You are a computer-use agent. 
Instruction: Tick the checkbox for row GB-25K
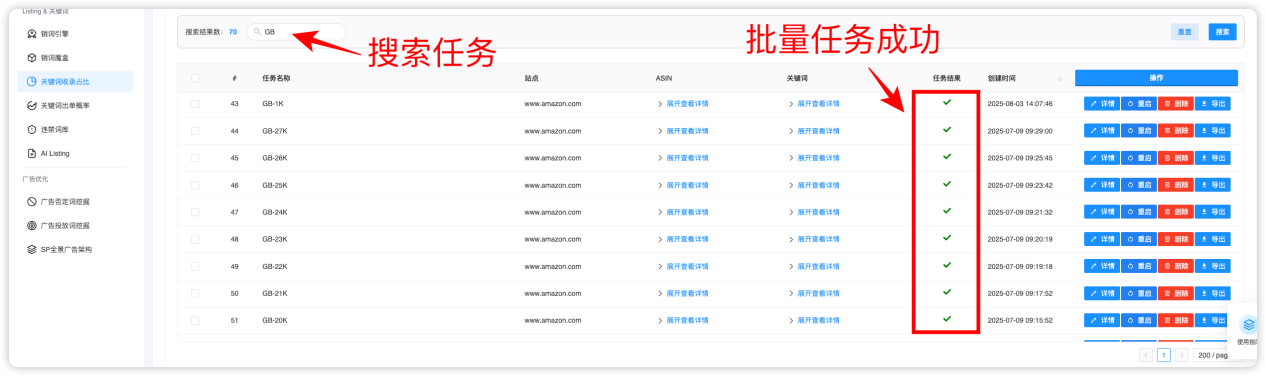195,185
